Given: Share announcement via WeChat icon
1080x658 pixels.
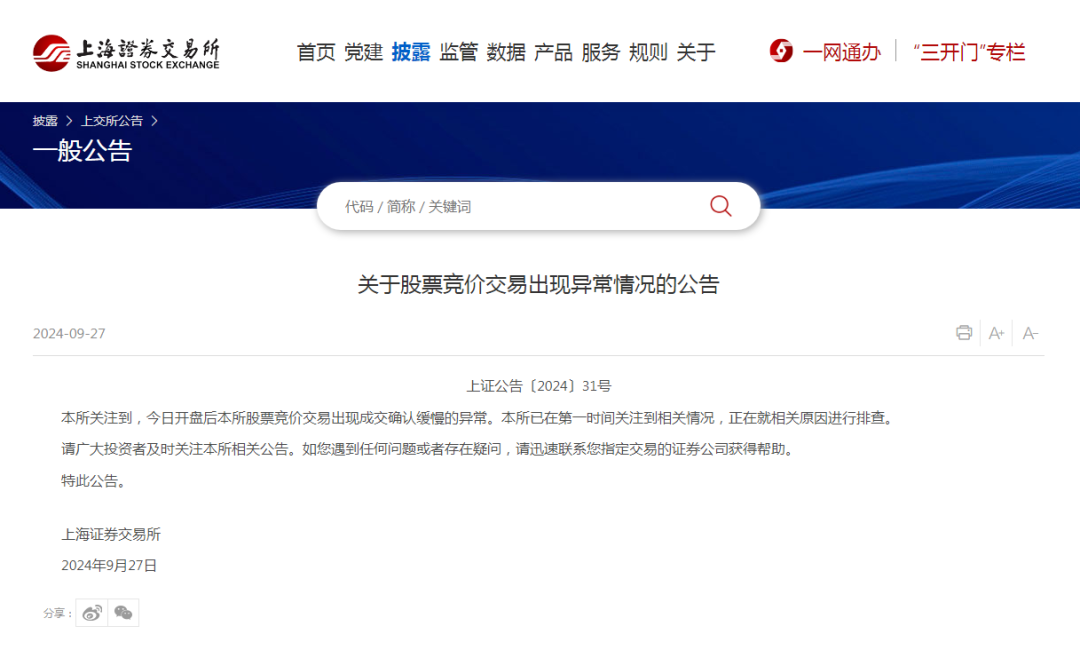Looking at the screenshot, I should tap(123, 613).
